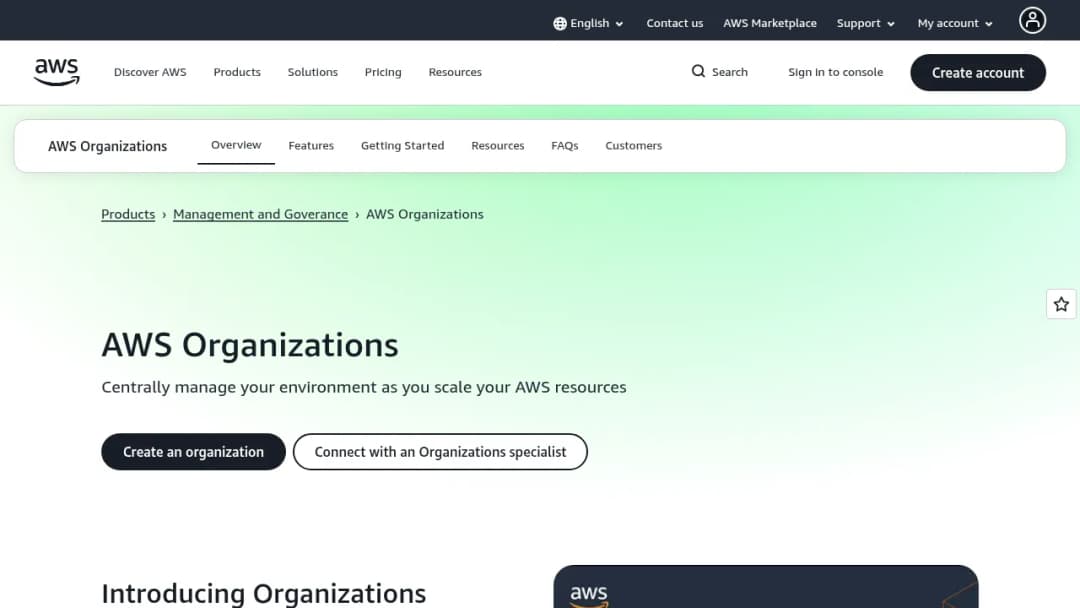Click Connect with an Organizations specialist button
The image size is (1080, 608).
pyautogui.click(x=440, y=452)
